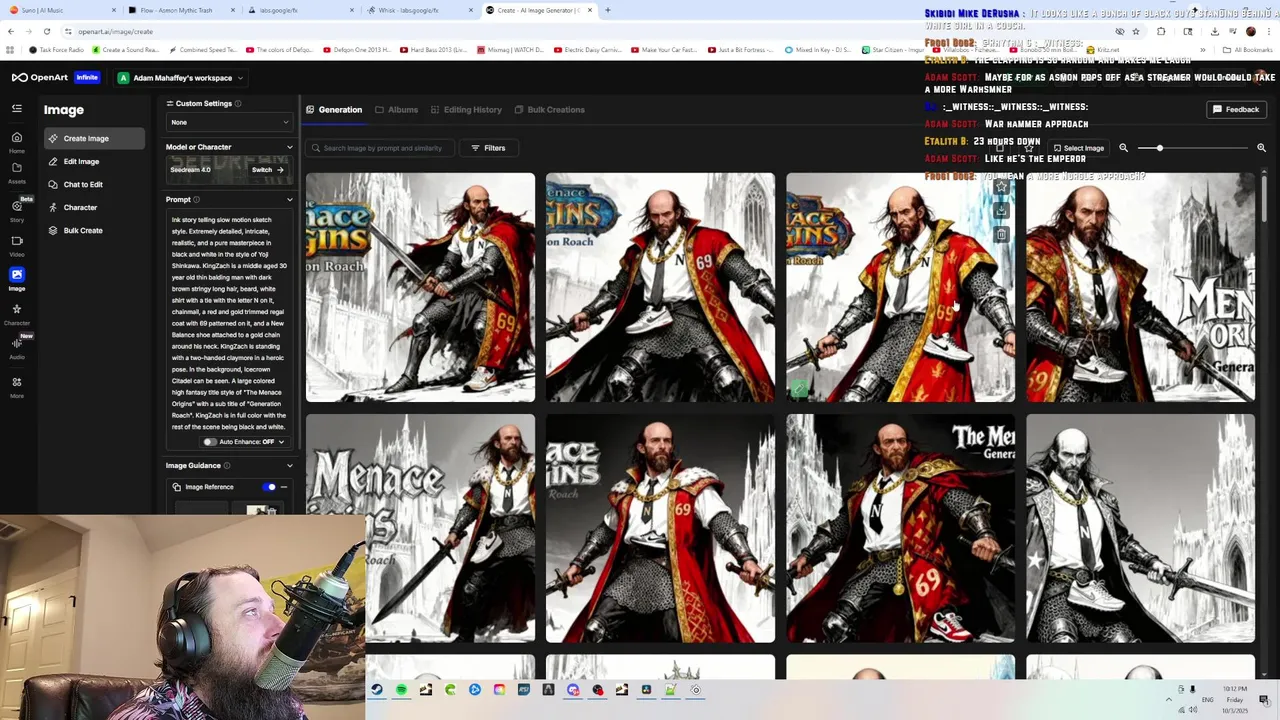
Task: Click the zoom out magnifier icon
Action: point(1123,148)
